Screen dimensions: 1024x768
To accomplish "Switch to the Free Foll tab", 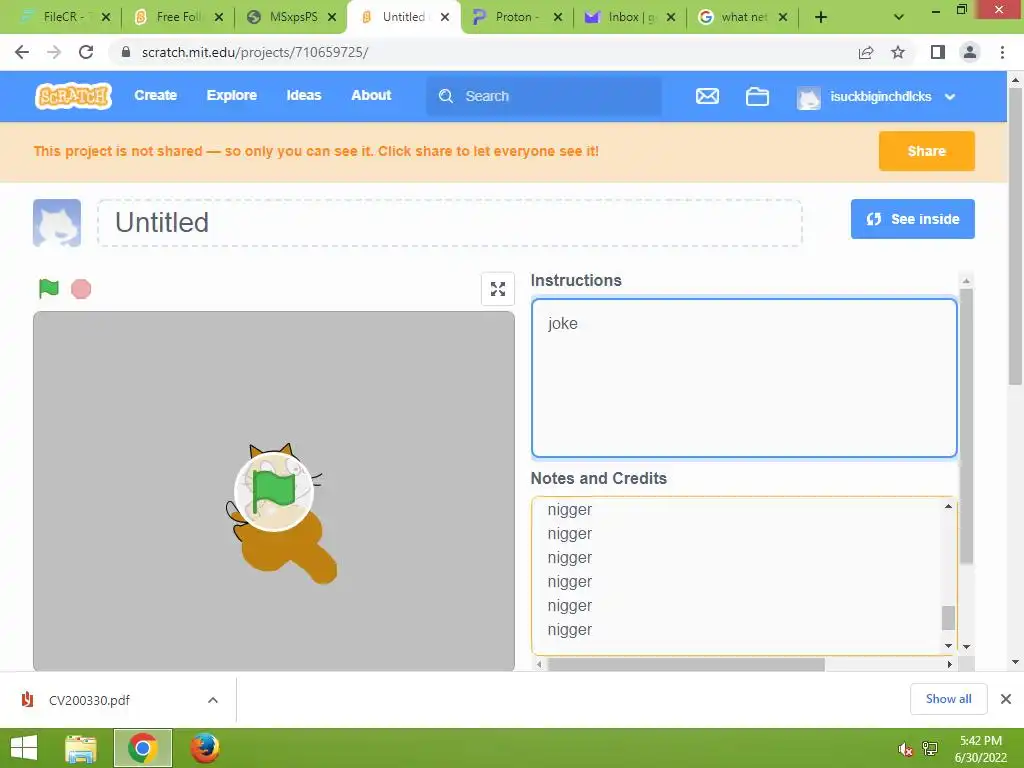I will point(178,17).
